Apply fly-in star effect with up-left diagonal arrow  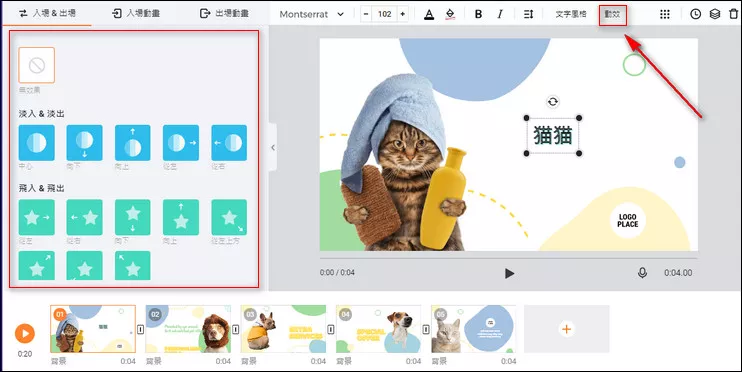coord(133,266)
